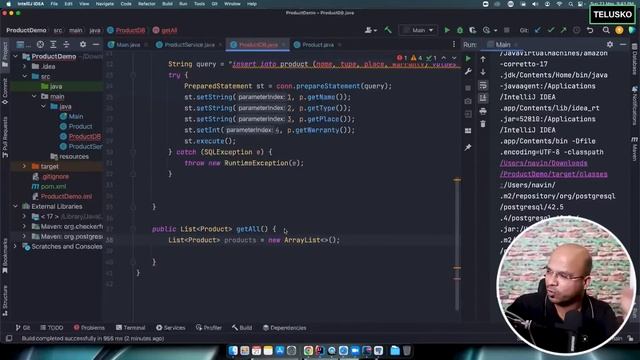Start debugging with the bug icon

pyautogui.click(x=460, y=30)
